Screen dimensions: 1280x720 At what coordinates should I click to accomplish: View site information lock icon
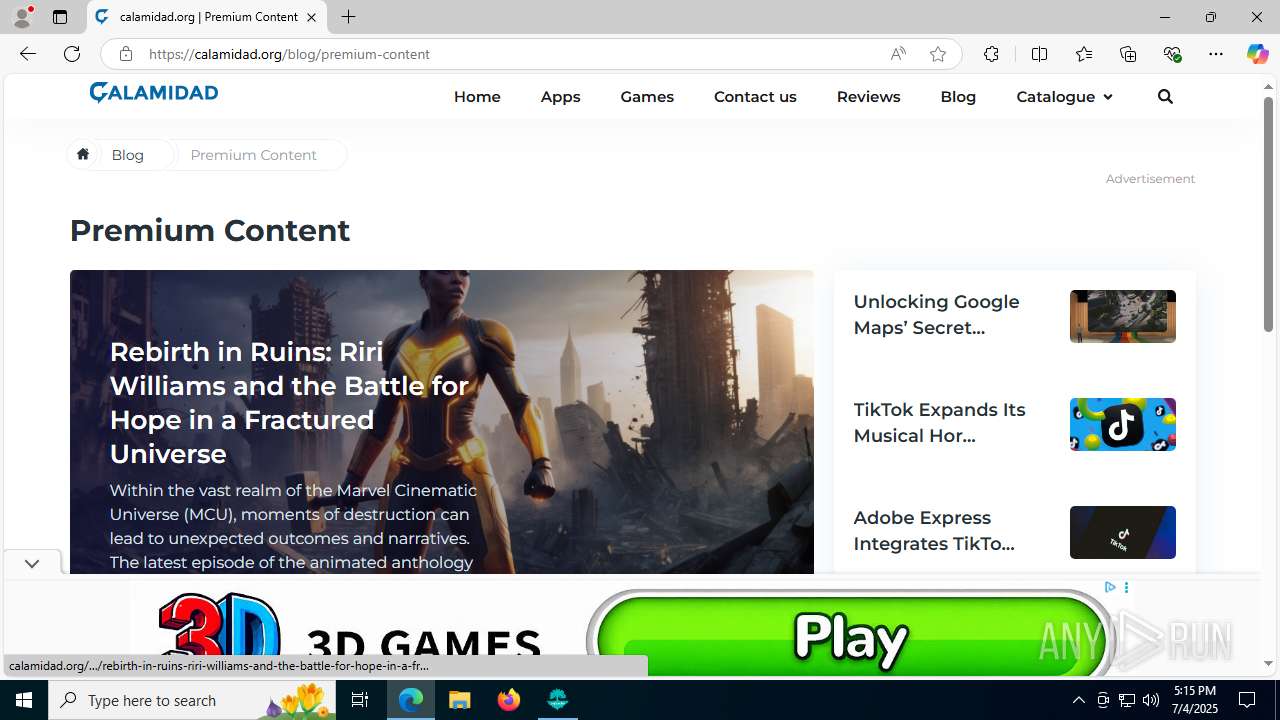click(x=125, y=54)
